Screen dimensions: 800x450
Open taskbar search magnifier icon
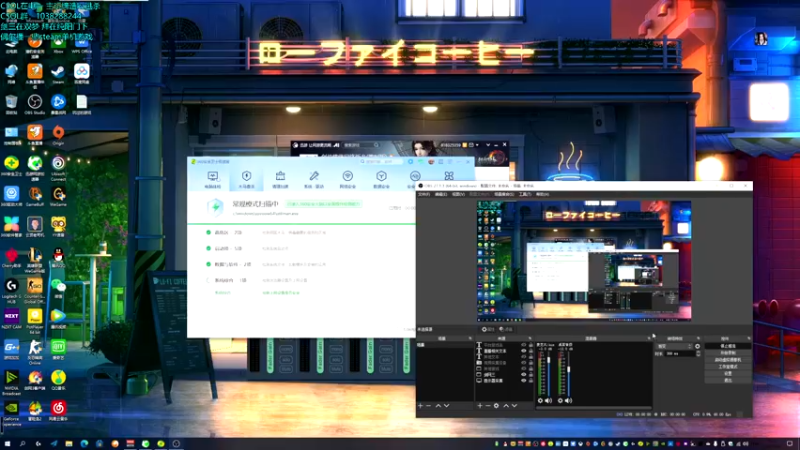click(x=22, y=444)
